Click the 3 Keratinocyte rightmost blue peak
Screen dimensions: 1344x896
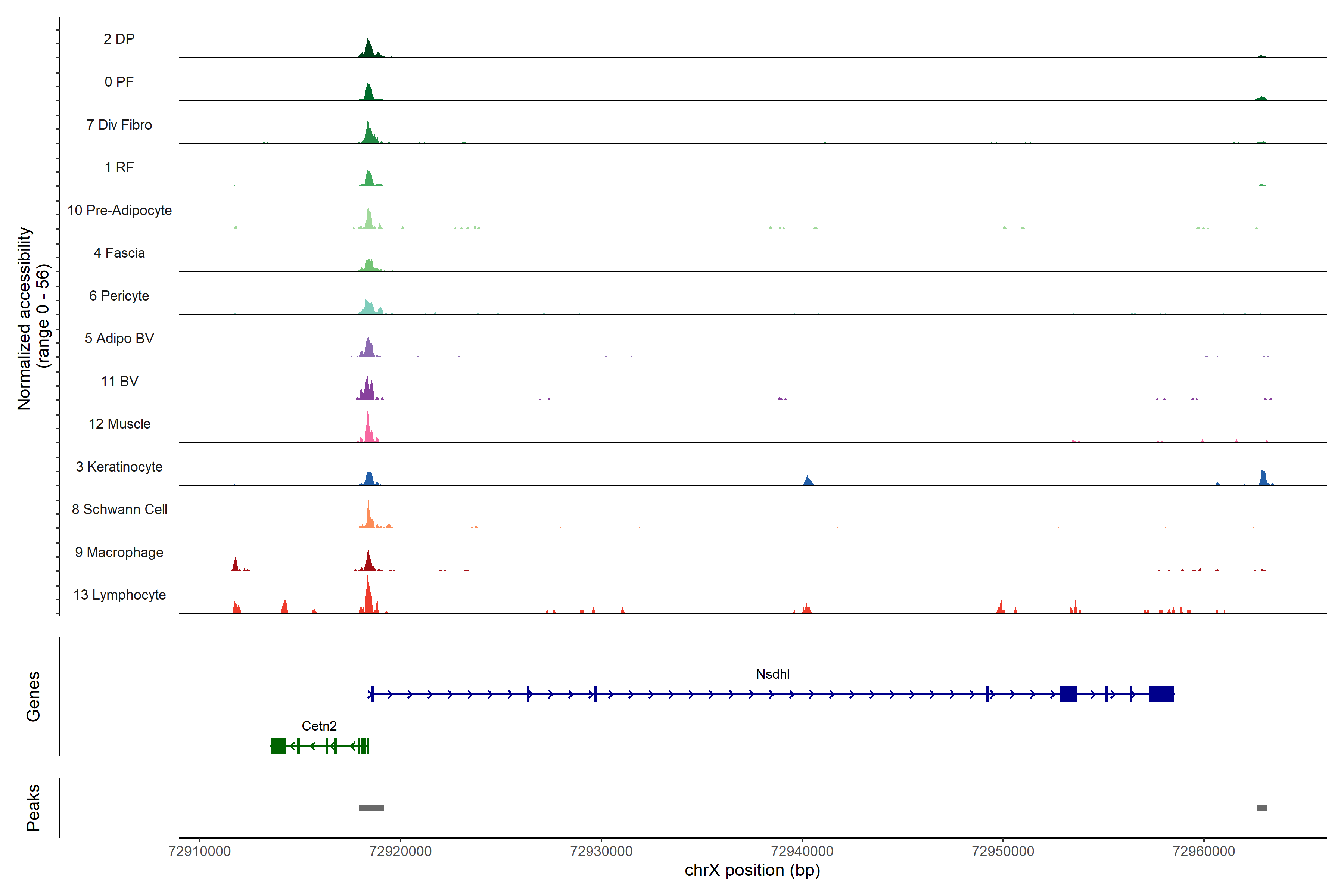[x=1263, y=479]
